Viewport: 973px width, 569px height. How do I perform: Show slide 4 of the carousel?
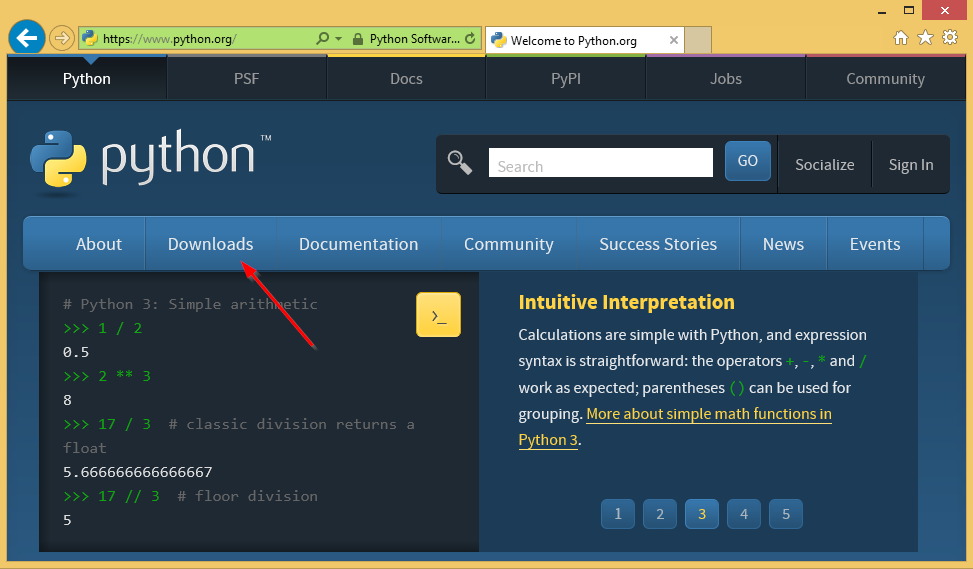744,514
